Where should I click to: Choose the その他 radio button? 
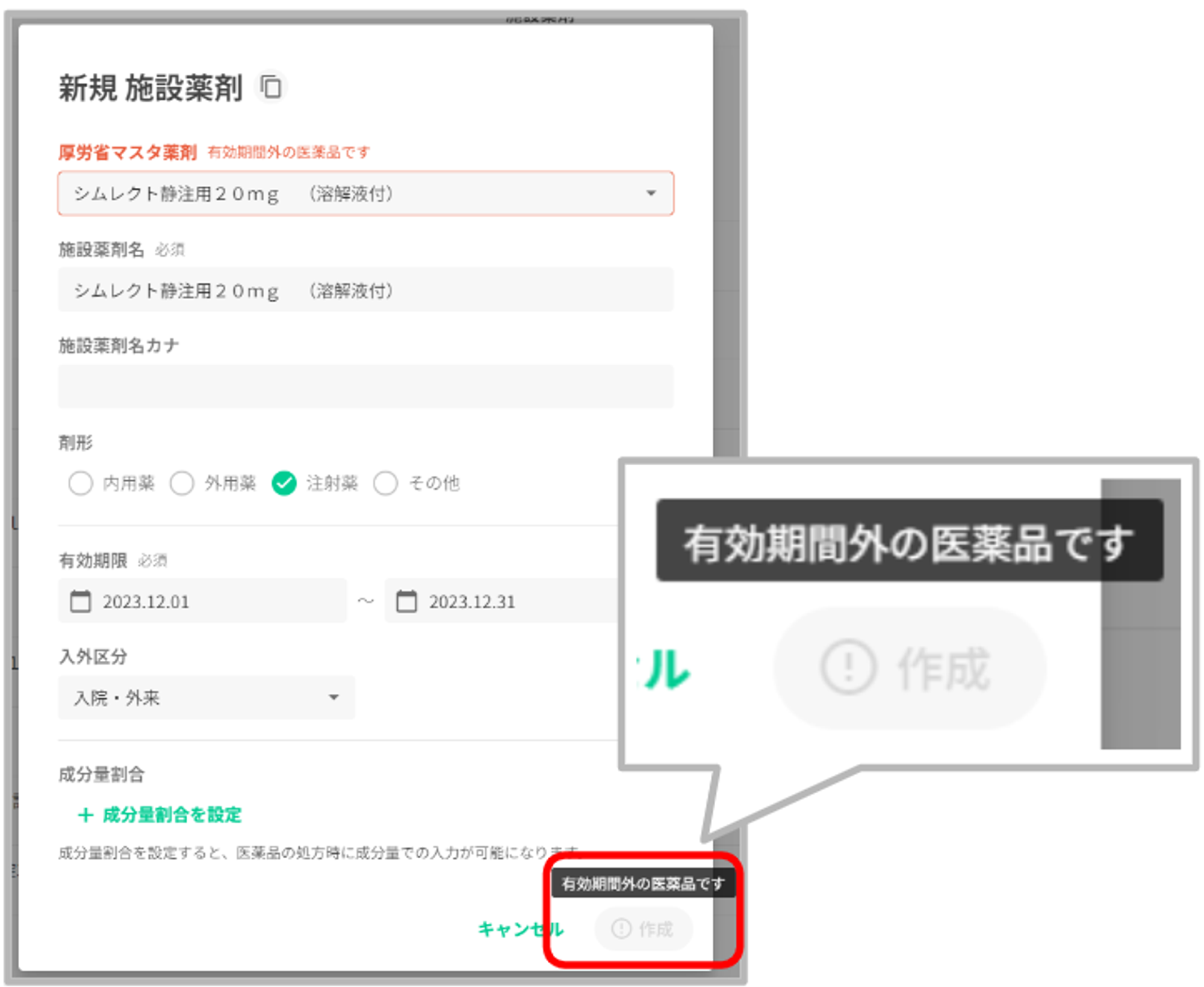tap(386, 483)
